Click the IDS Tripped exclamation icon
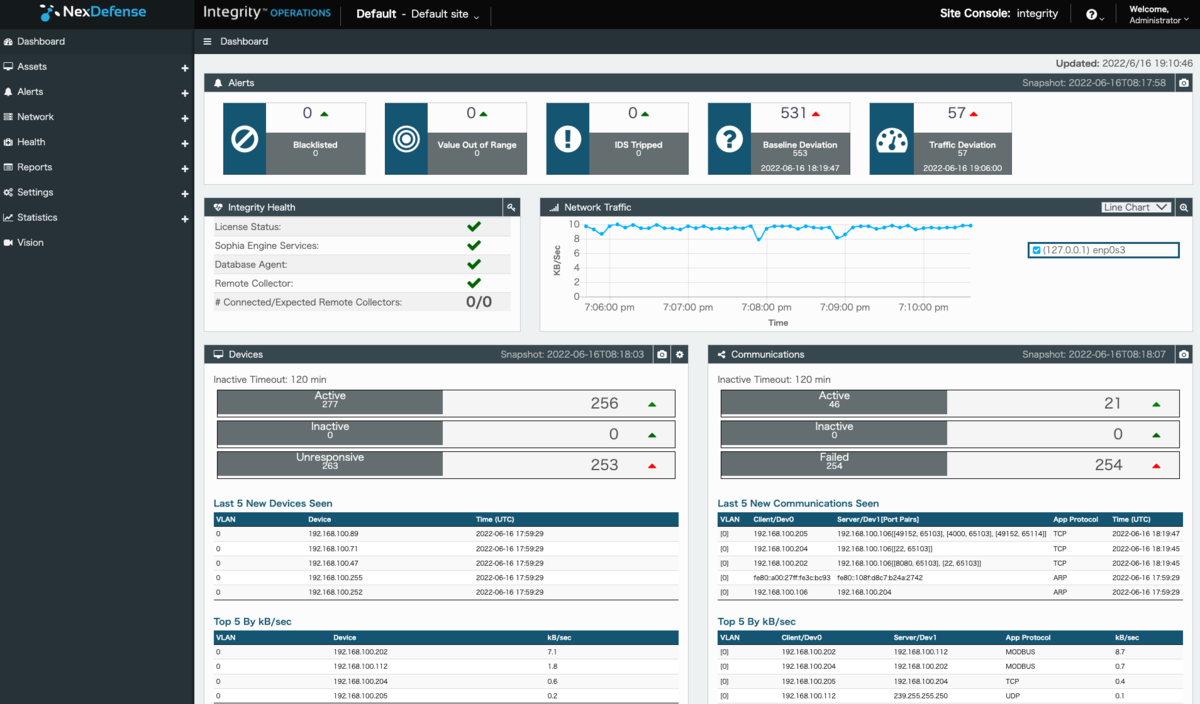Viewport: 1200px width, 704px height. pos(567,139)
